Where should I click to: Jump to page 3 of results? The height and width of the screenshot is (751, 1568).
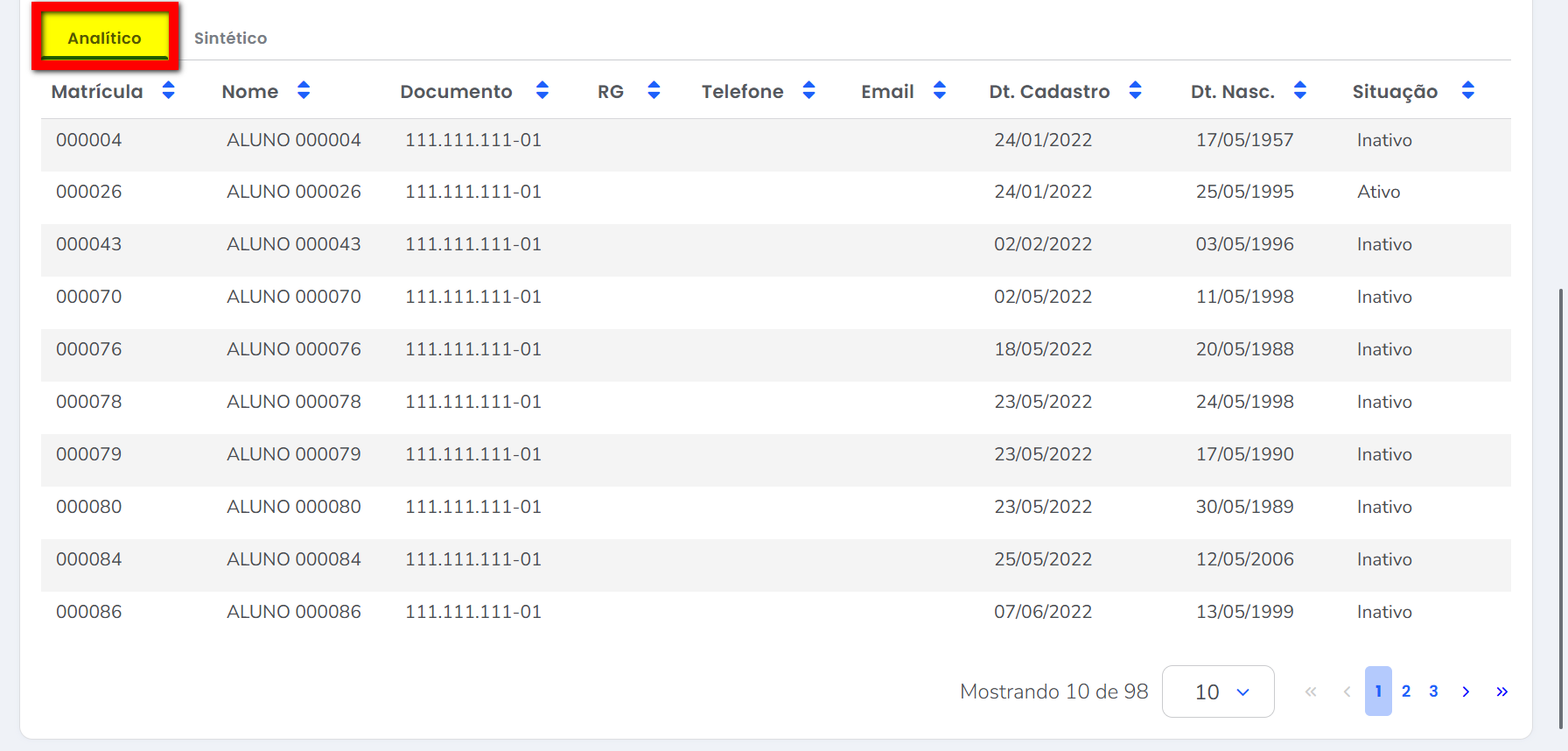[1433, 691]
